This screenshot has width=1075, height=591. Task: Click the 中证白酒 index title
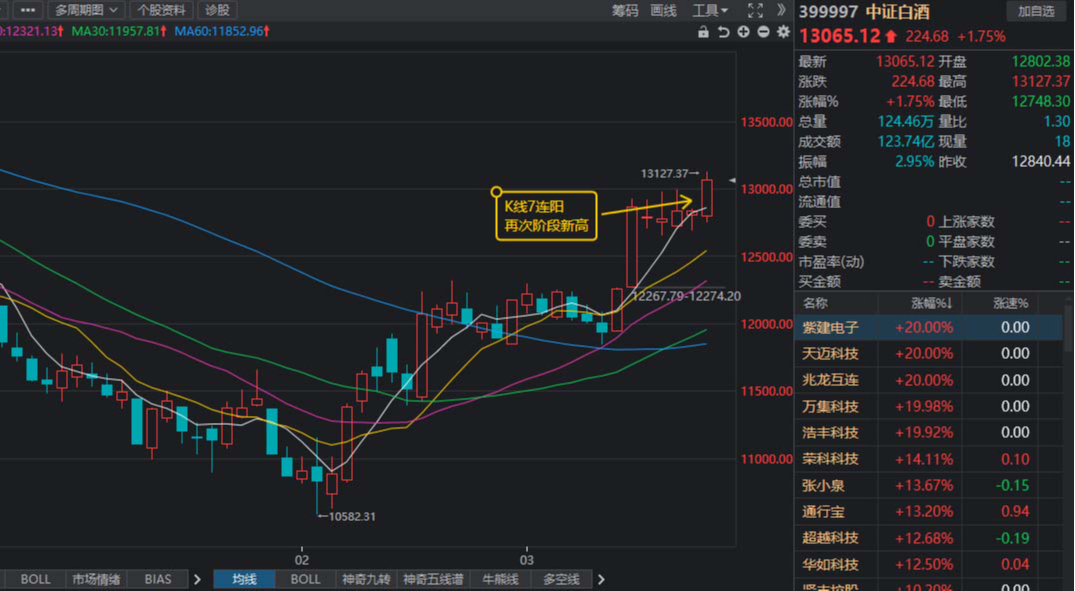[x=897, y=12]
